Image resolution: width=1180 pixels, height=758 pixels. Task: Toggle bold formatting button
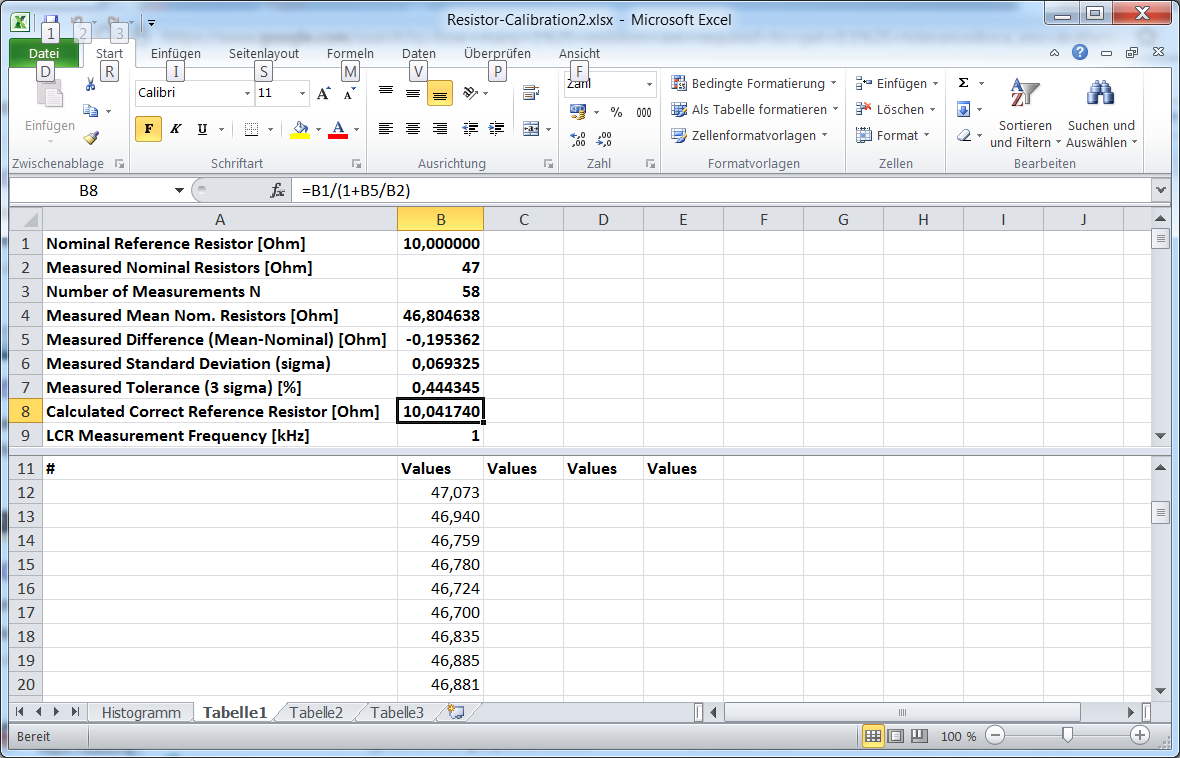(x=148, y=129)
